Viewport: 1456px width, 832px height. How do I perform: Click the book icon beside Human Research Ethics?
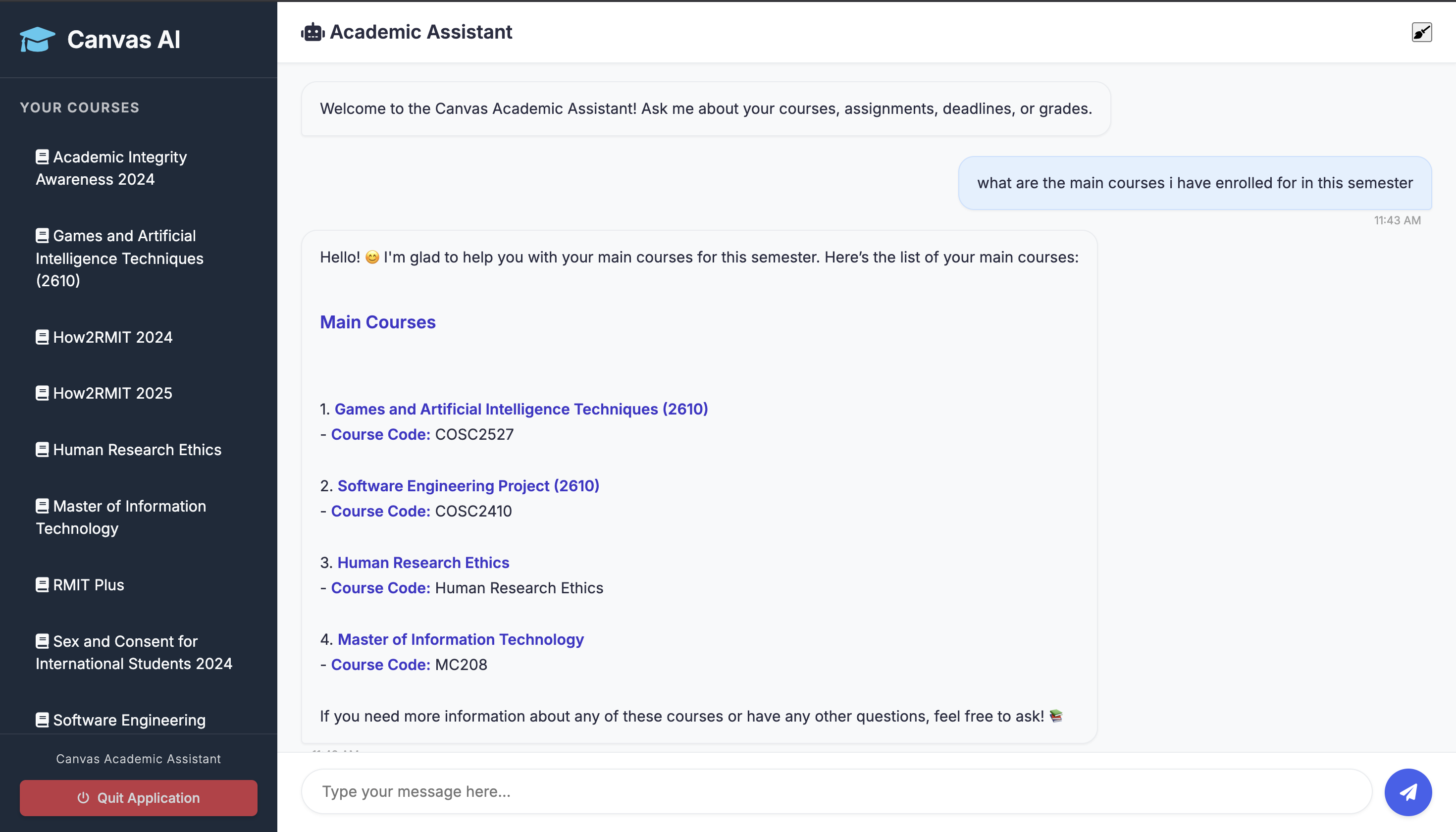(41, 449)
